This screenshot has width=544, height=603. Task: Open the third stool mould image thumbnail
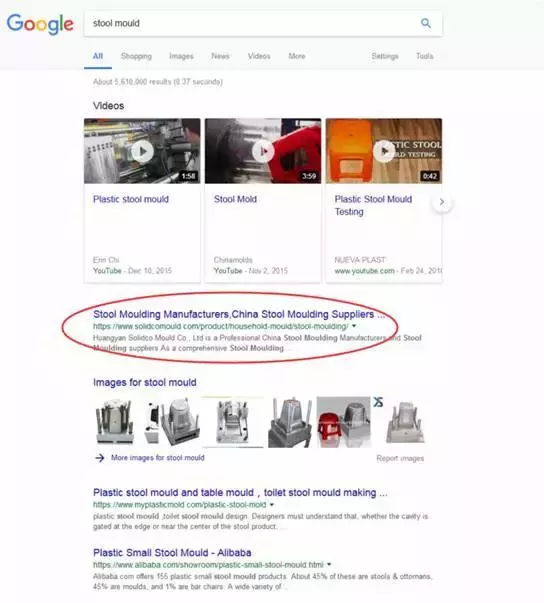click(233, 422)
